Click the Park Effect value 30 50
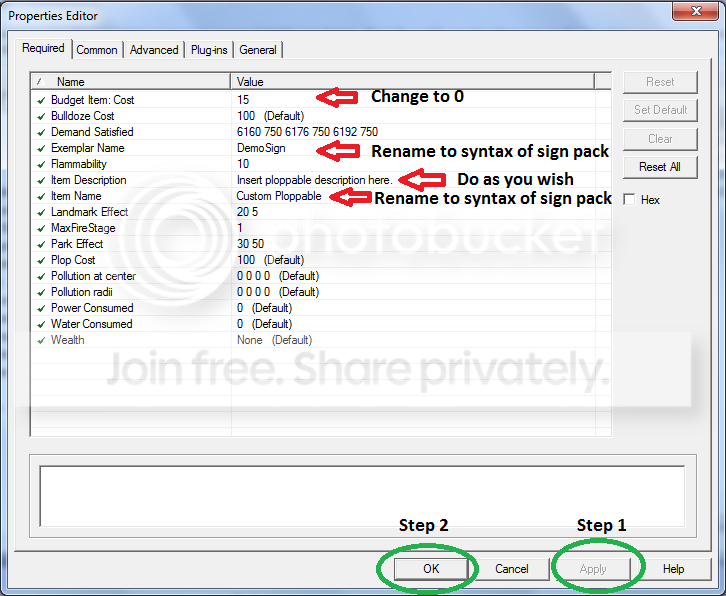The width and height of the screenshot is (726, 596). pyautogui.click(x=250, y=244)
